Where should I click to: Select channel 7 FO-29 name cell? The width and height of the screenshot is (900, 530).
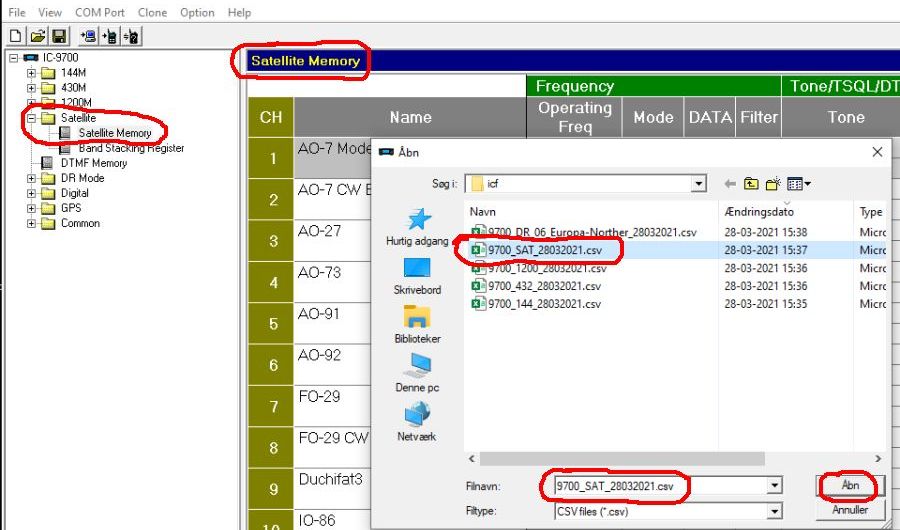(x=332, y=406)
